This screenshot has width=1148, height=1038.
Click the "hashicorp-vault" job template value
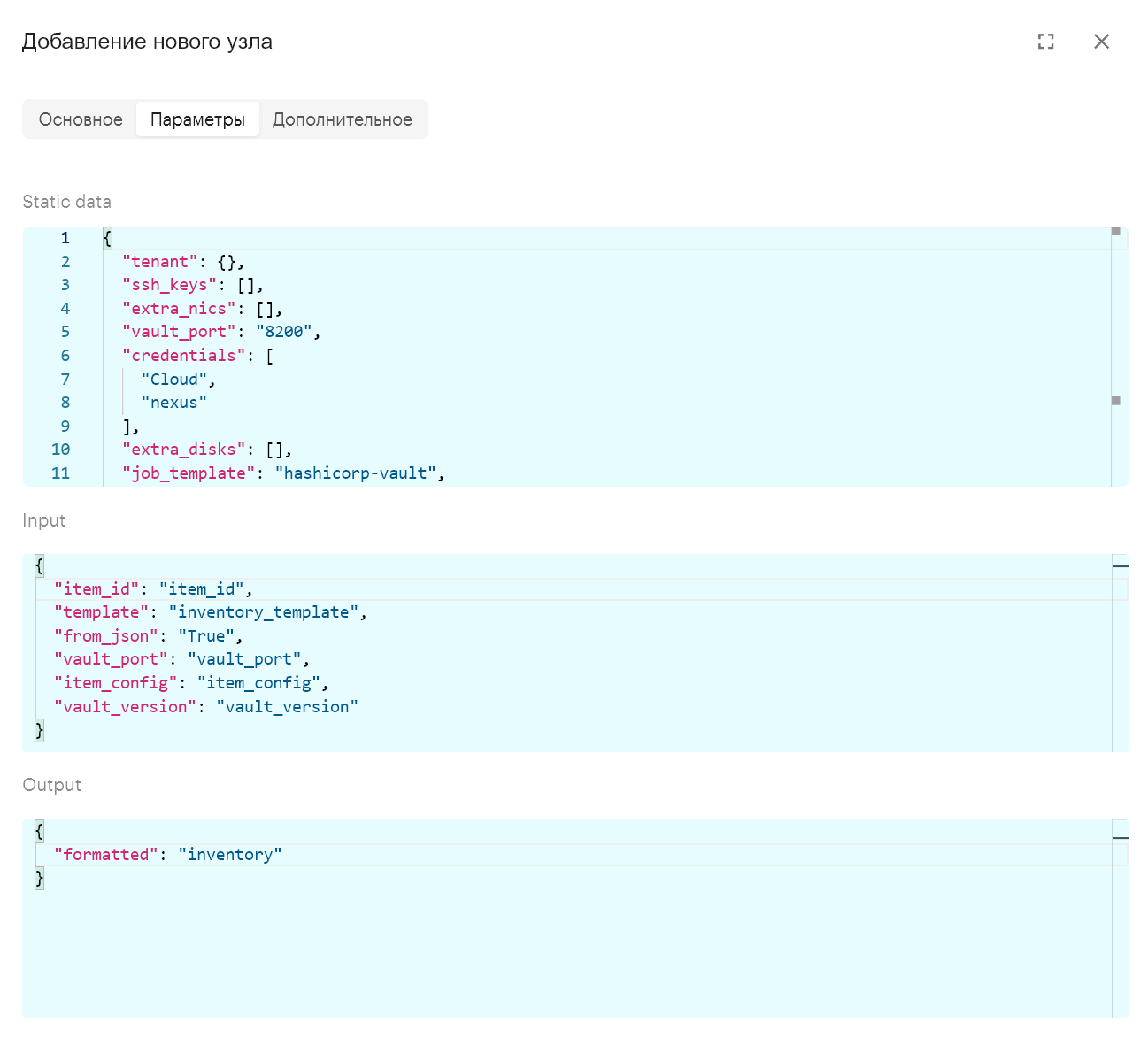pos(355,473)
